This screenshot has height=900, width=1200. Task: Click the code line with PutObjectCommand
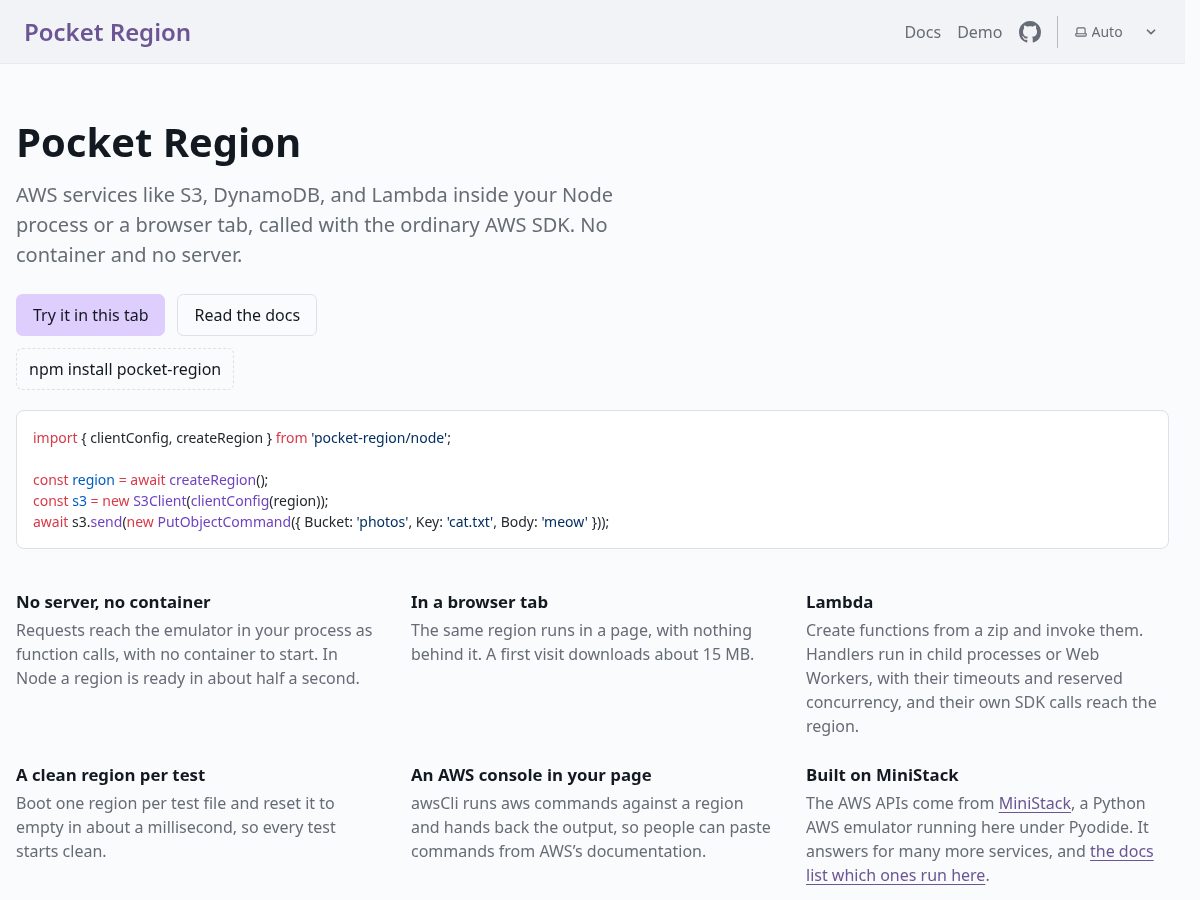[x=321, y=522]
